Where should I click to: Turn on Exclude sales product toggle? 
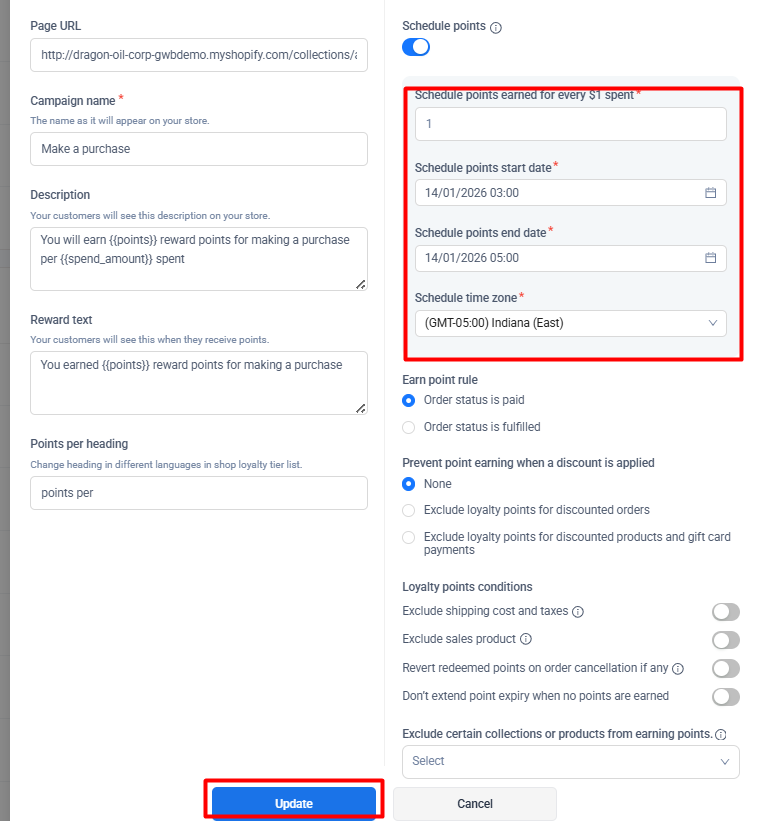click(x=725, y=640)
